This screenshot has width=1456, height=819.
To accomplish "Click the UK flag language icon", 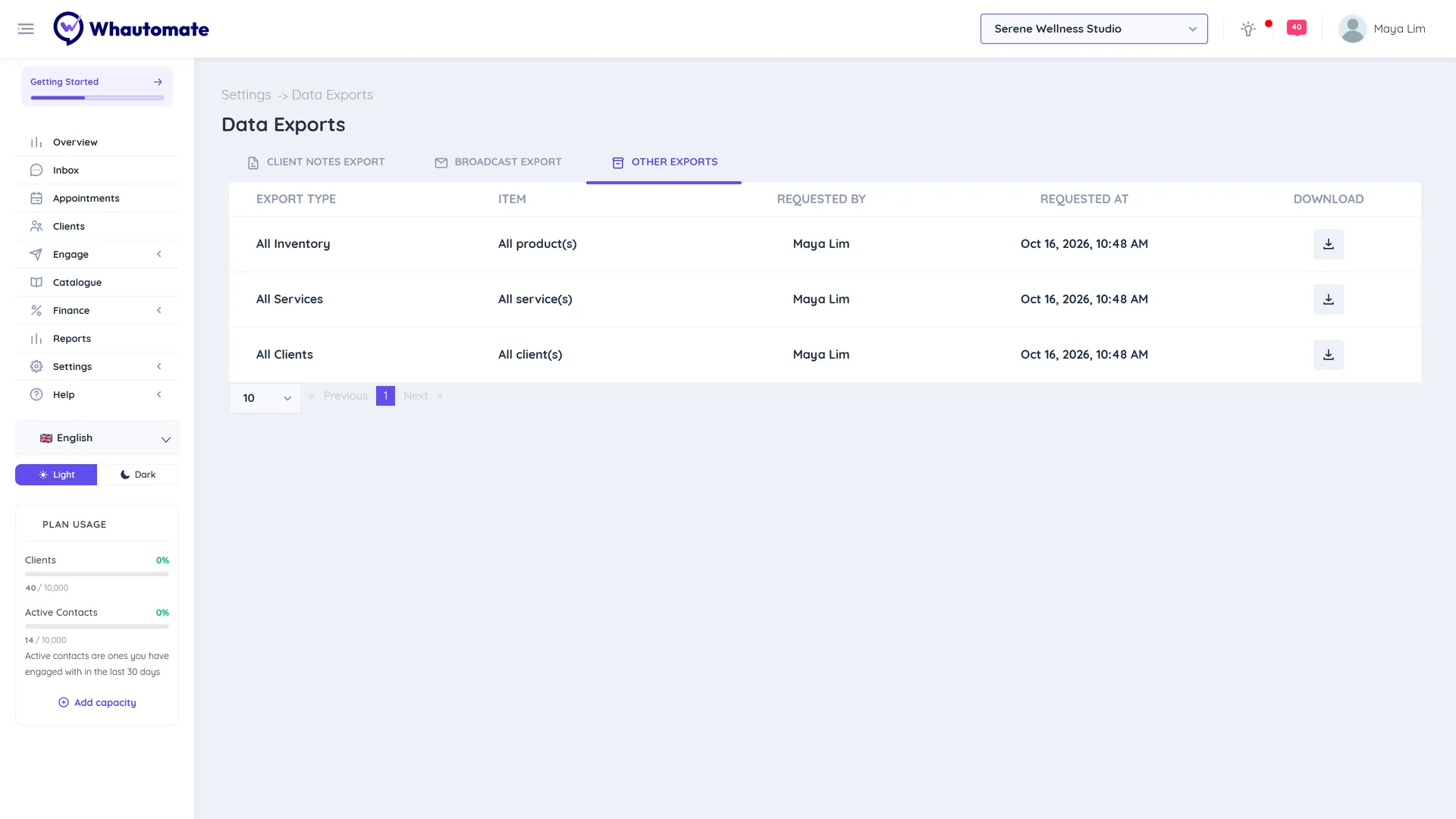I will 46,438.
